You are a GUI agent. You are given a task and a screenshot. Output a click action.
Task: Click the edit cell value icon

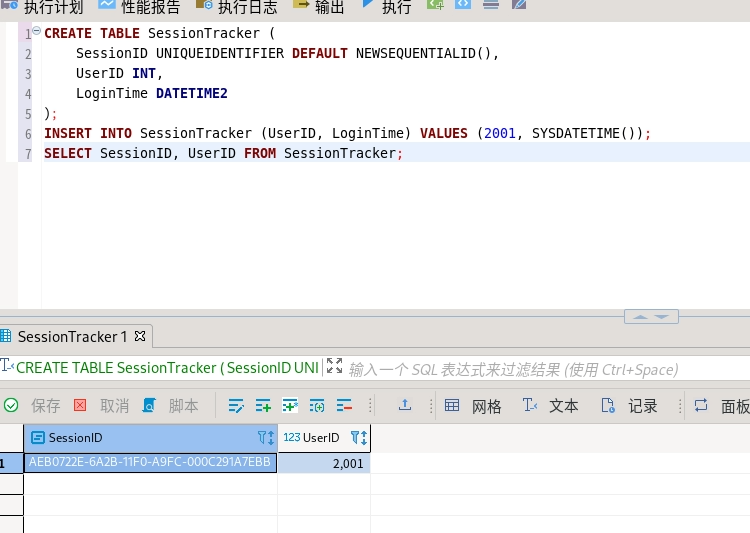[x=237, y=406]
